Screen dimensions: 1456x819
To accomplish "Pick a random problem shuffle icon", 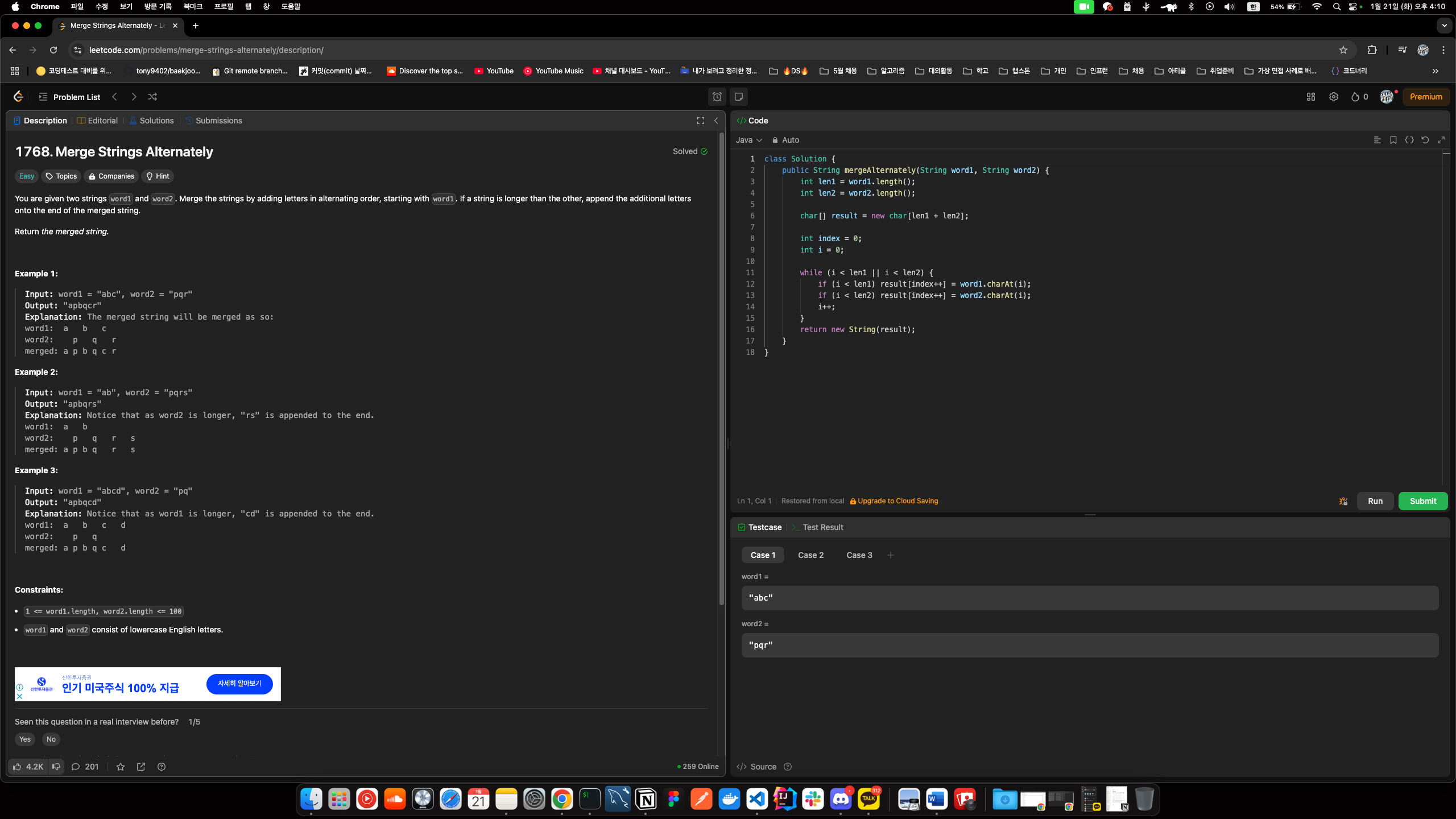I will [152, 97].
